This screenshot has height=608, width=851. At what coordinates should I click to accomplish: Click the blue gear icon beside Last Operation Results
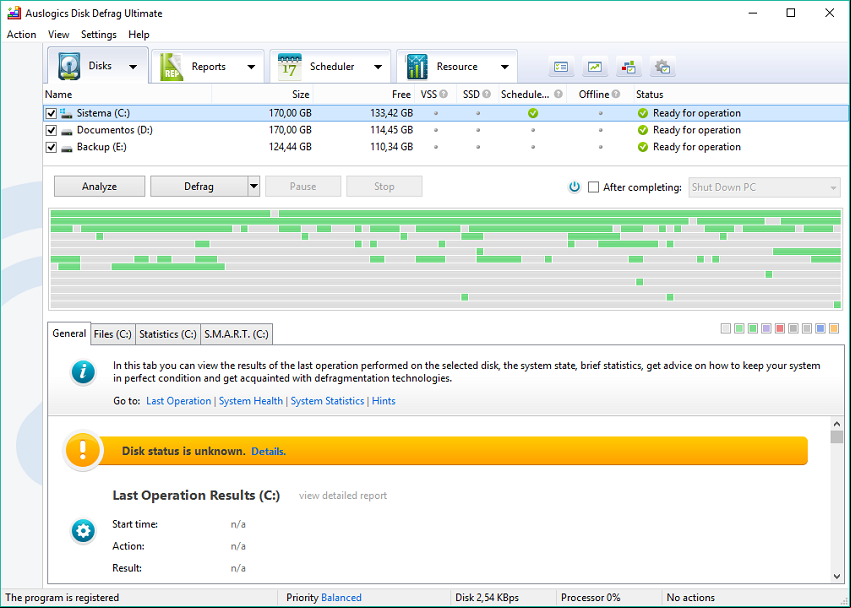point(83,530)
